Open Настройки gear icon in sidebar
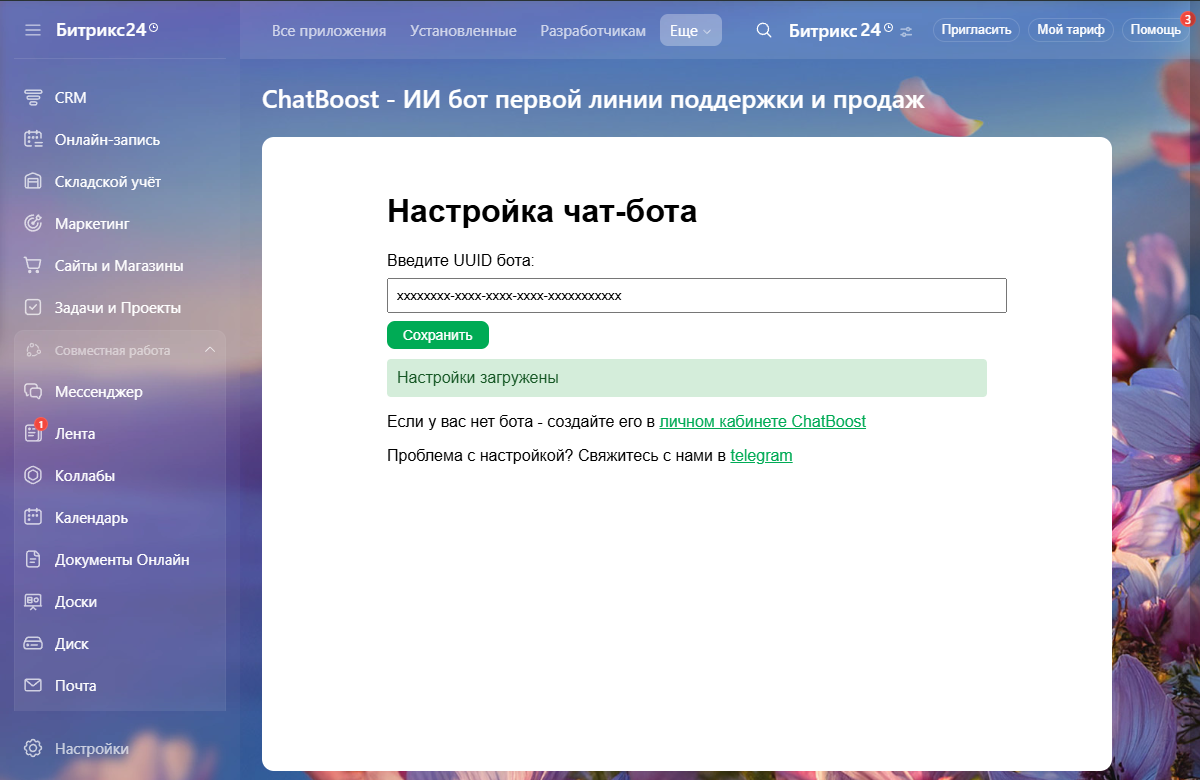 [33, 748]
